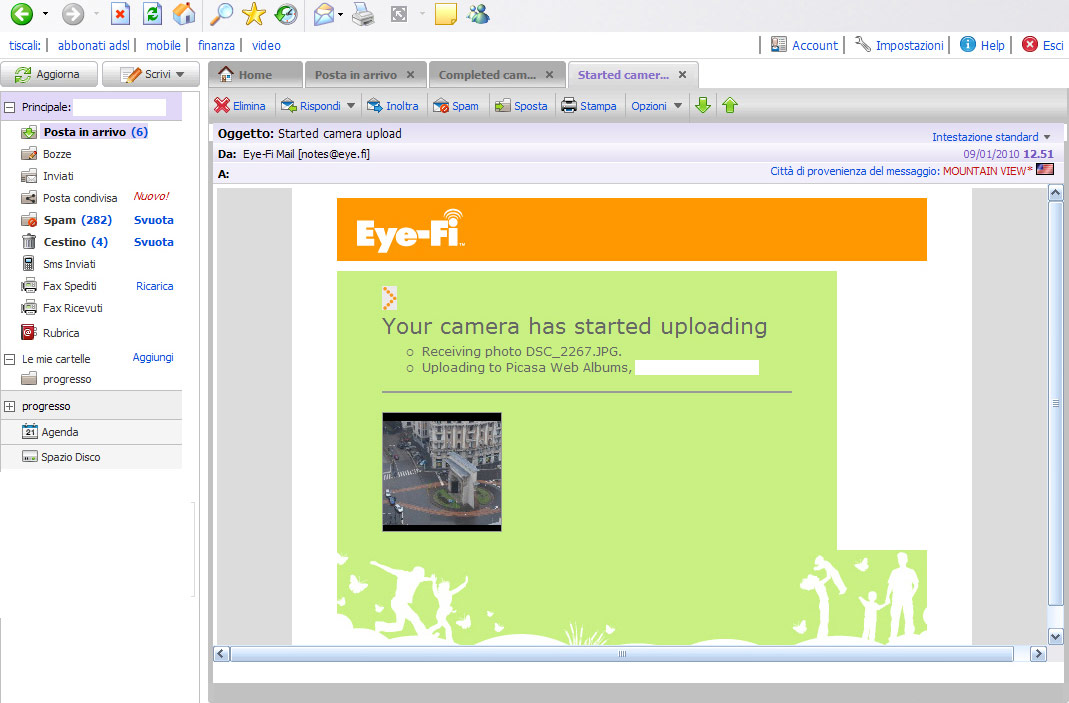Open the browser home page house icon

184,14
